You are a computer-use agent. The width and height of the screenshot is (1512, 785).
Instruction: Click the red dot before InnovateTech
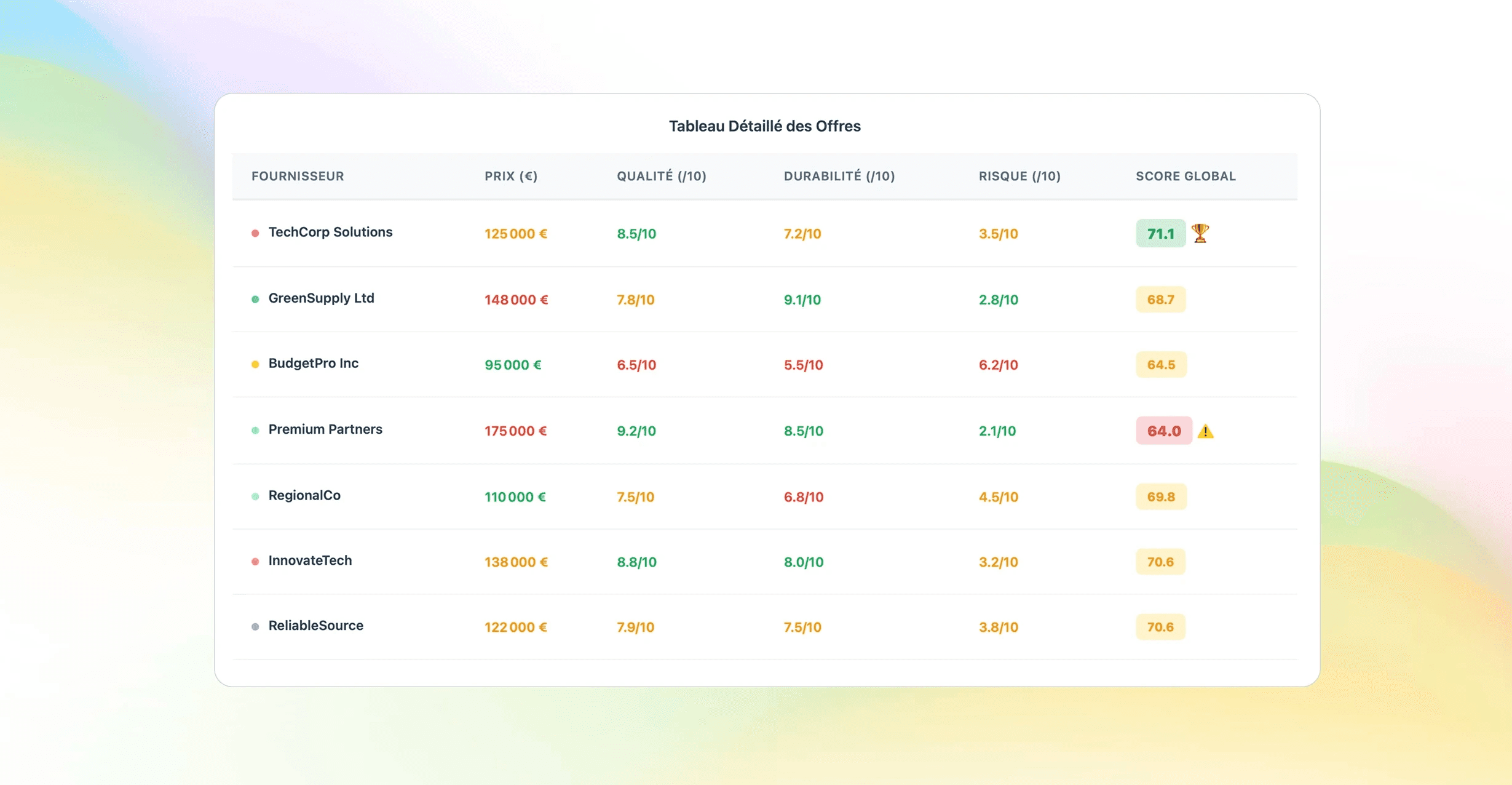point(255,561)
